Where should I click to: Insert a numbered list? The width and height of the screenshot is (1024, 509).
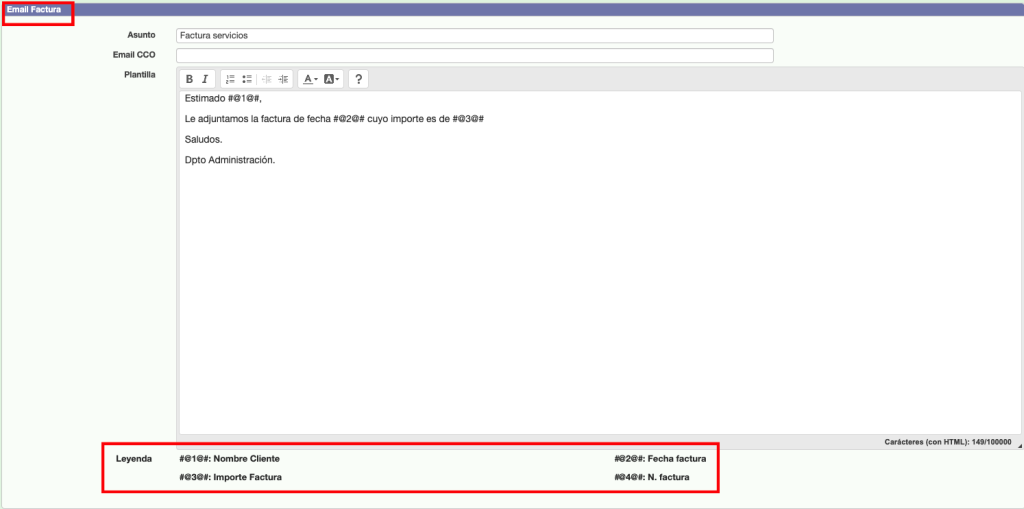[230, 79]
